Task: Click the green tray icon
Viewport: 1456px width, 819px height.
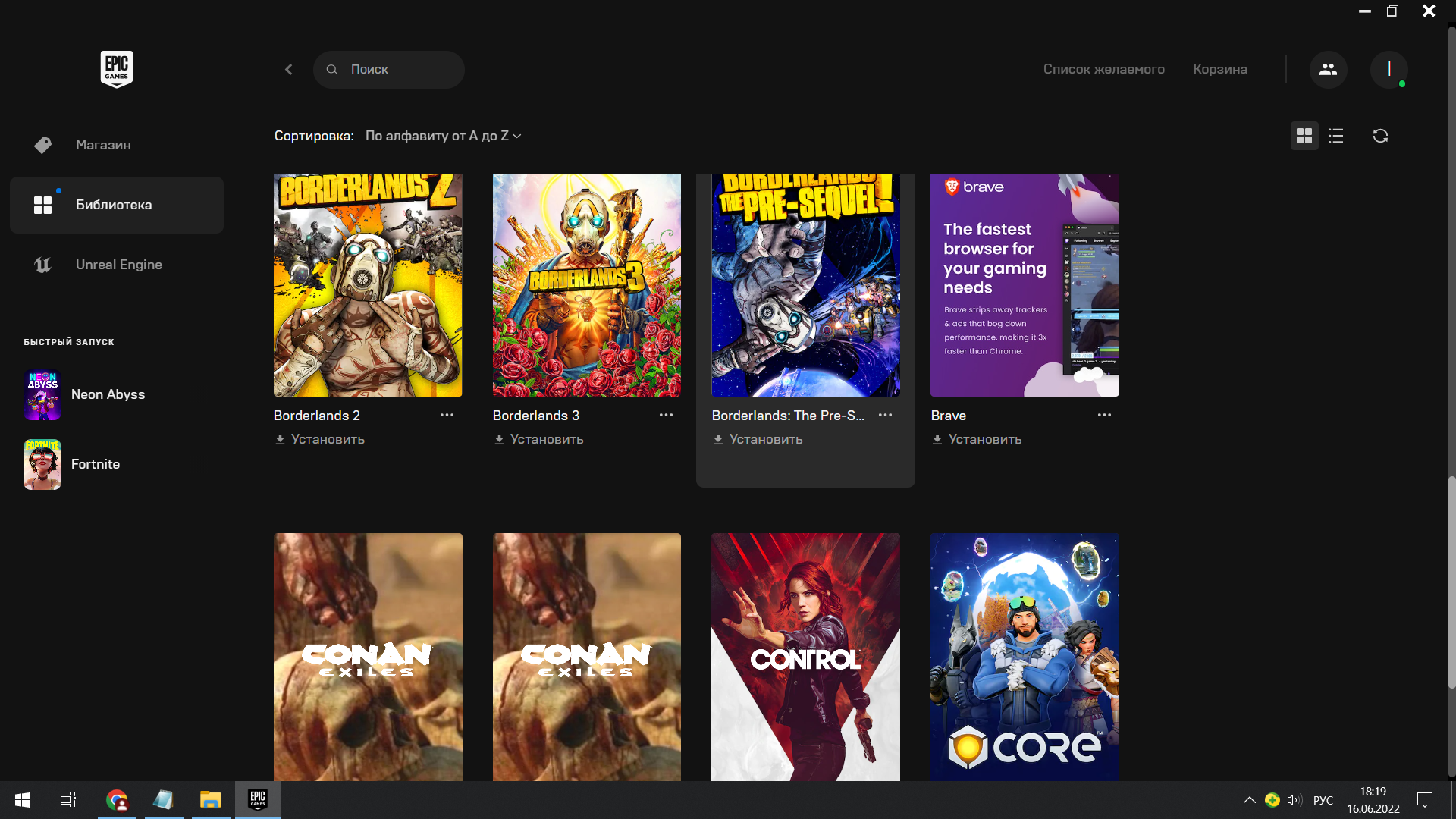Action: tap(1272, 800)
